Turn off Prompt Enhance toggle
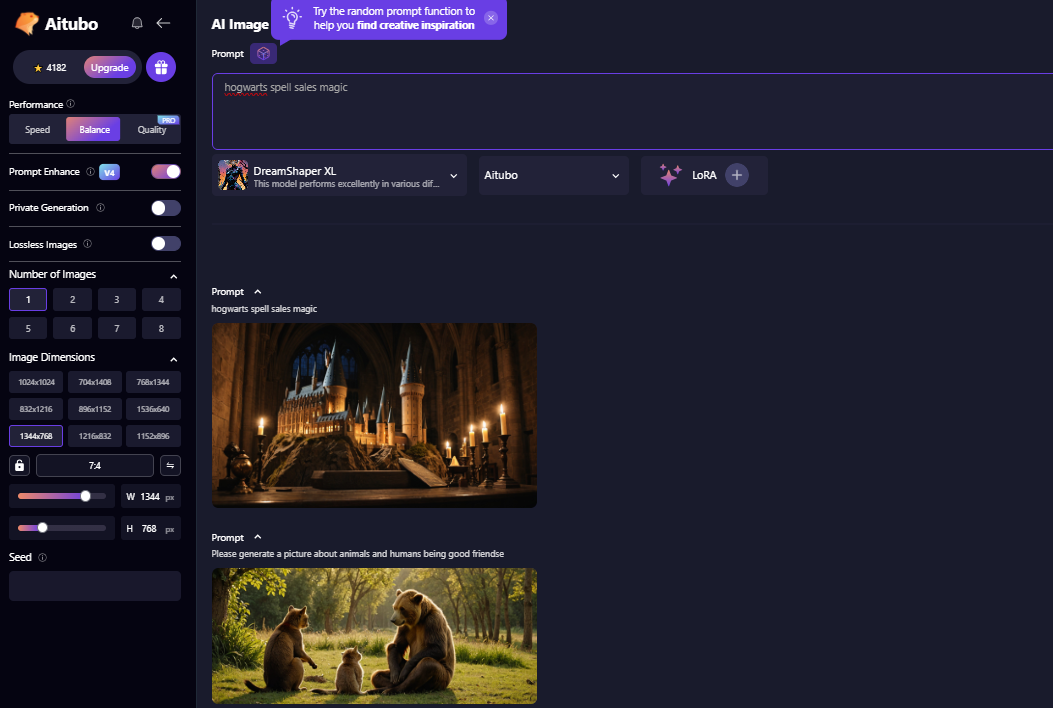The image size is (1053, 708). click(x=166, y=171)
